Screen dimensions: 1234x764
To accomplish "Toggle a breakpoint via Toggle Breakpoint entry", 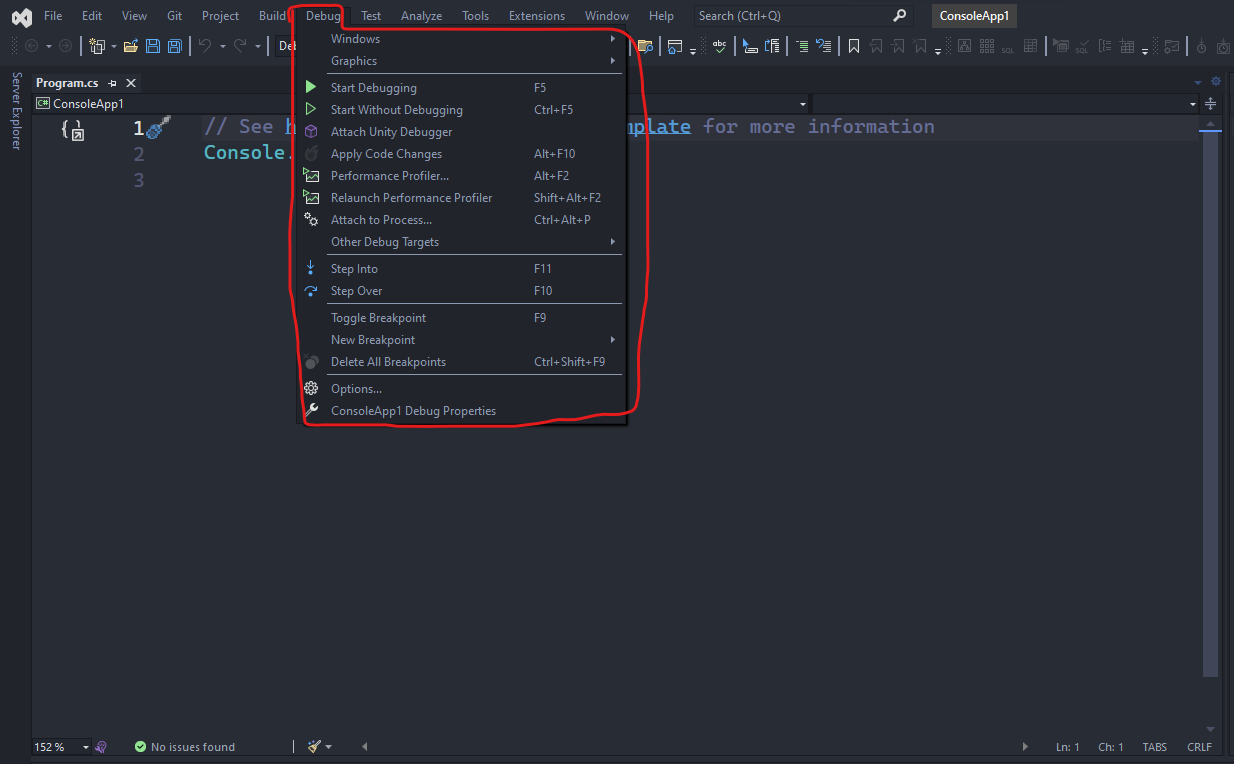I will click(462, 318).
